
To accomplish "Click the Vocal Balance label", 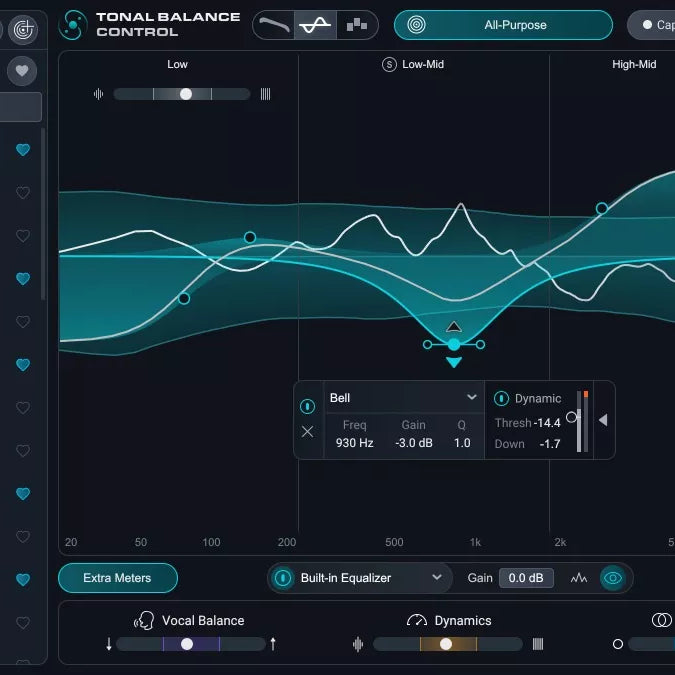I will (203, 621).
